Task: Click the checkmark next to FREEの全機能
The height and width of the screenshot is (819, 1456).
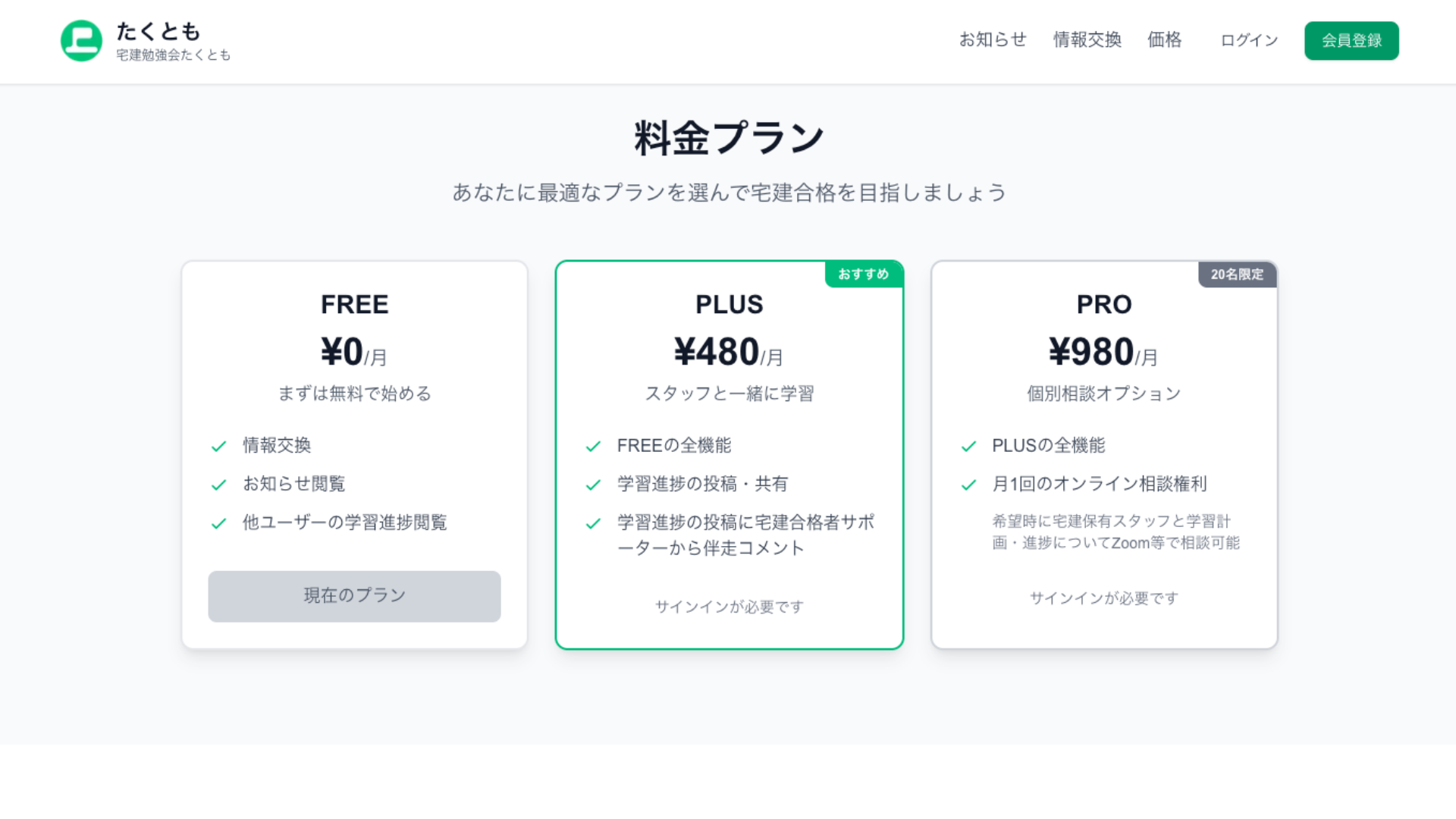Action: (x=594, y=446)
